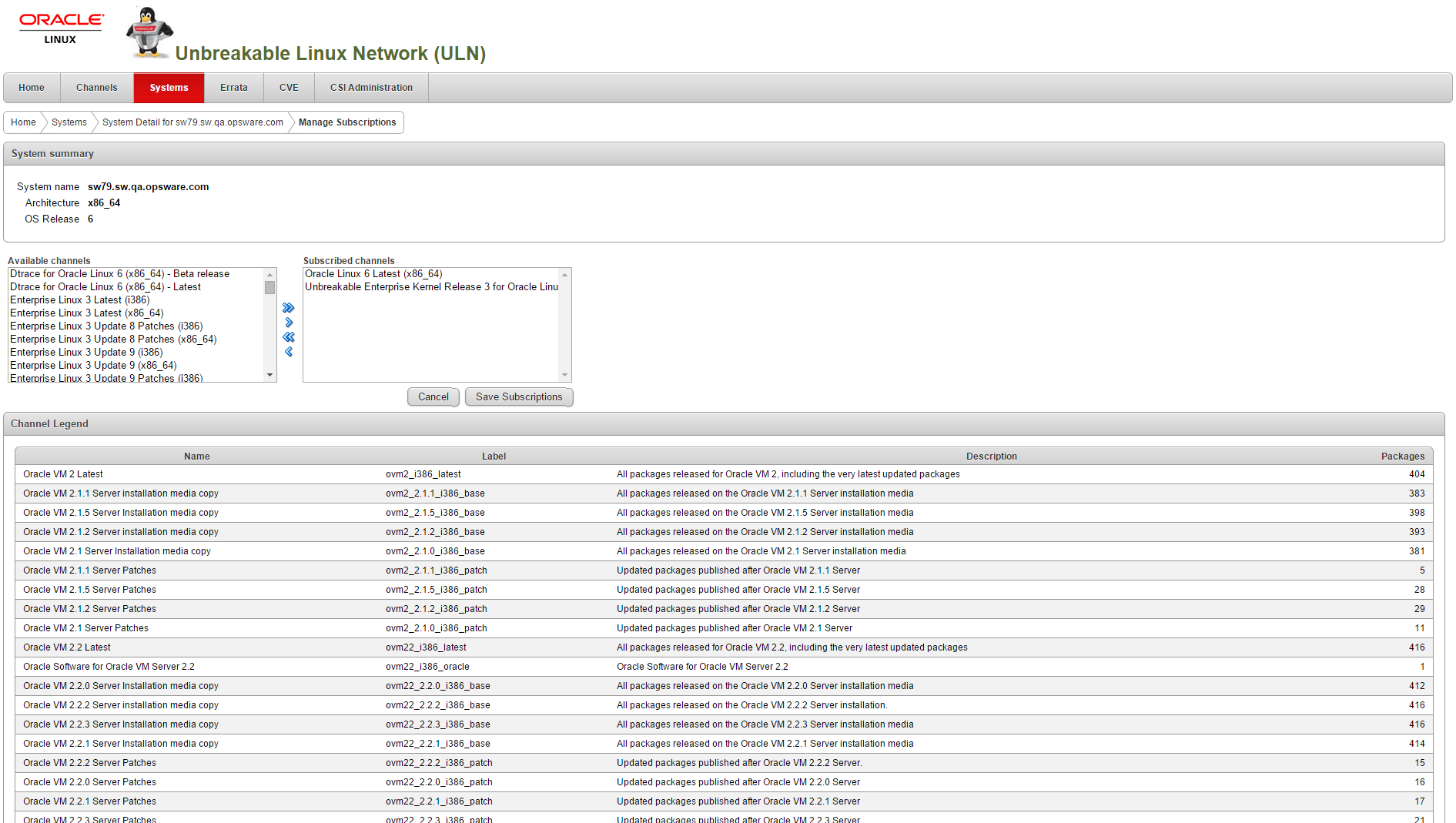Screen dimensions: 1456x823
Task: Go to Home breadcrumb link
Action: tap(23, 122)
